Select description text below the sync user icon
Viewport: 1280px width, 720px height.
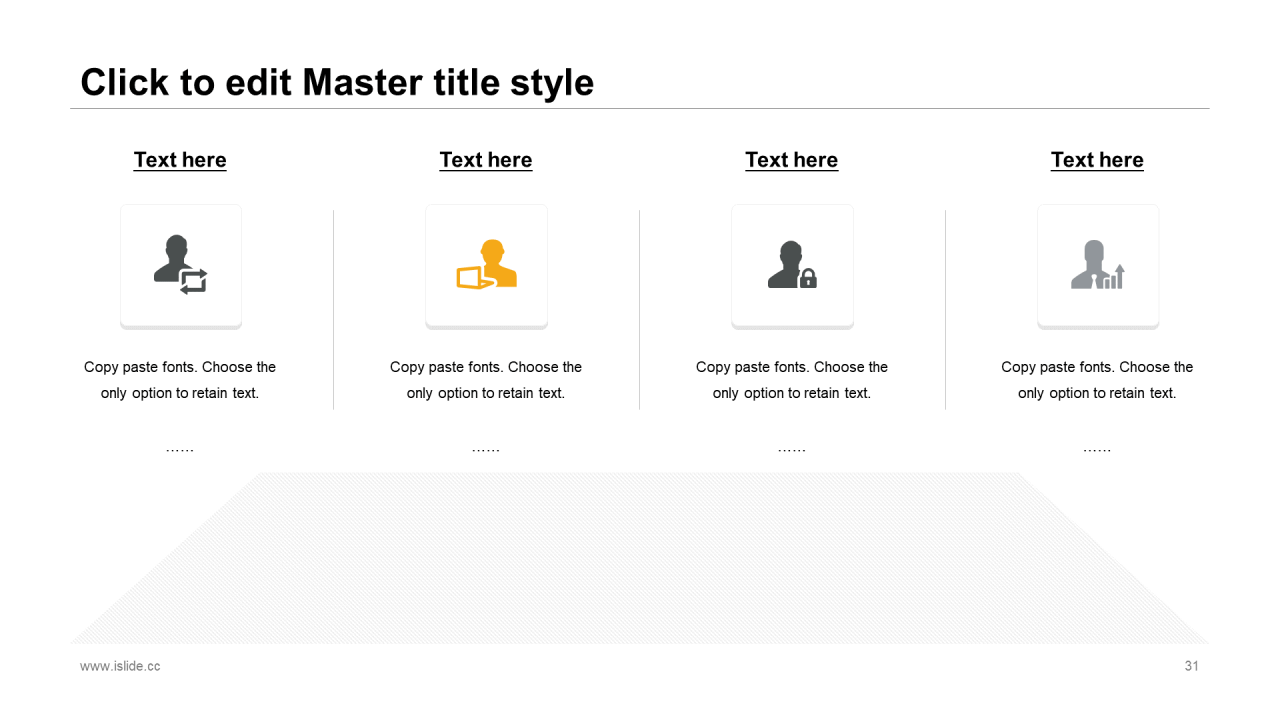click(180, 380)
